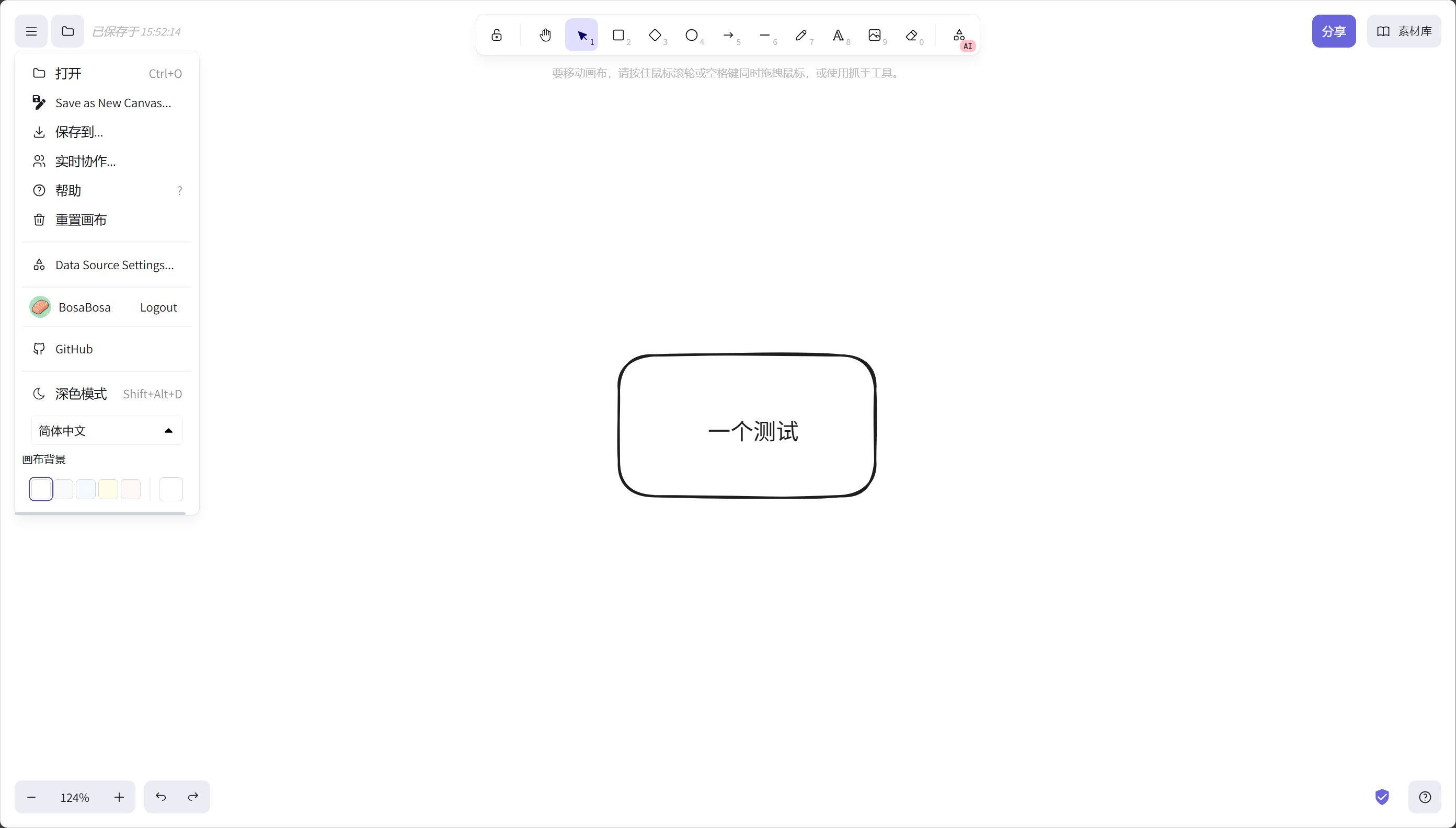Select light pink canvas background swatch
Viewport: 1456px width, 828px height.
click(131, 489)
